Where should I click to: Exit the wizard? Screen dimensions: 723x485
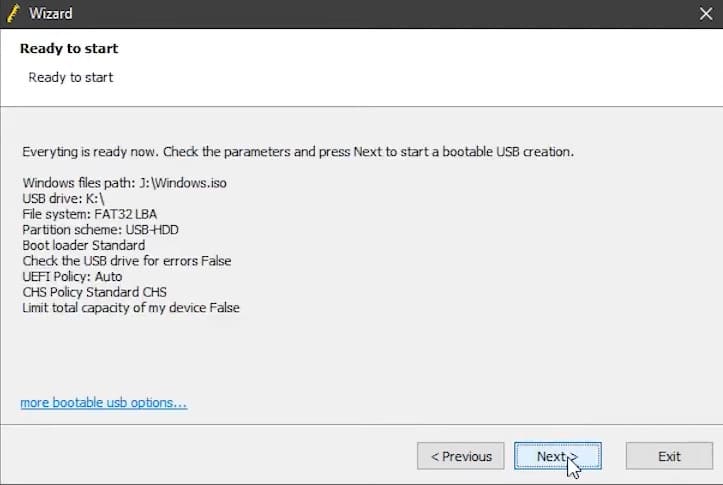pyautogui.click(x=669, y=456)
